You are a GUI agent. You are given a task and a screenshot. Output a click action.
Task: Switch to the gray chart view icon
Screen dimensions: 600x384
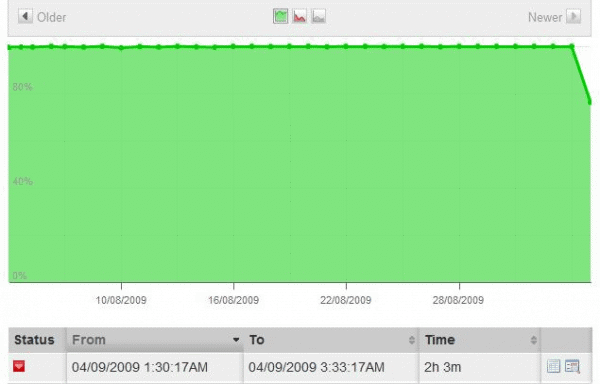[x=318, y=16]
